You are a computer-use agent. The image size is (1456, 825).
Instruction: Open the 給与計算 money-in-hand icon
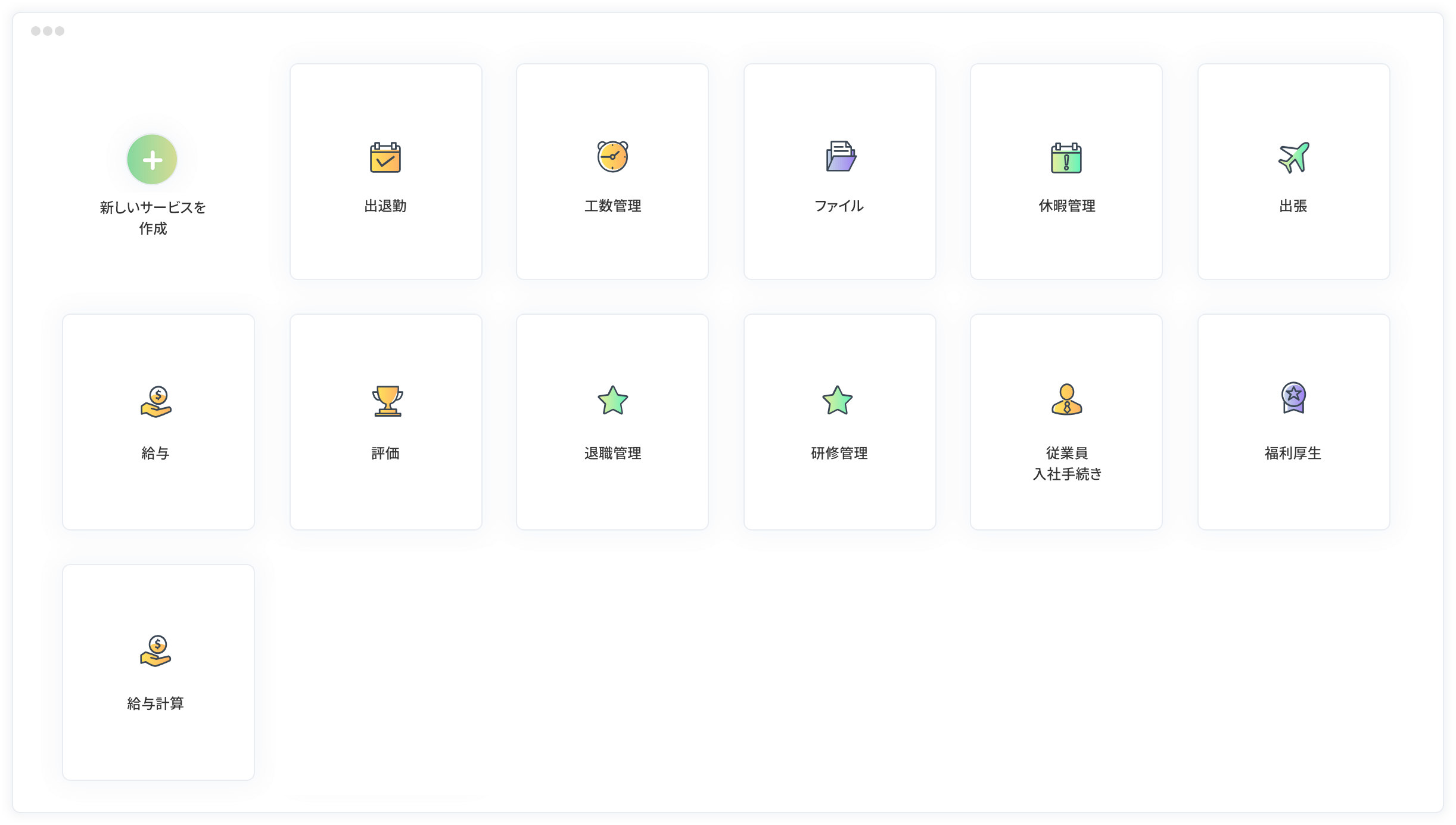[156, 651]
